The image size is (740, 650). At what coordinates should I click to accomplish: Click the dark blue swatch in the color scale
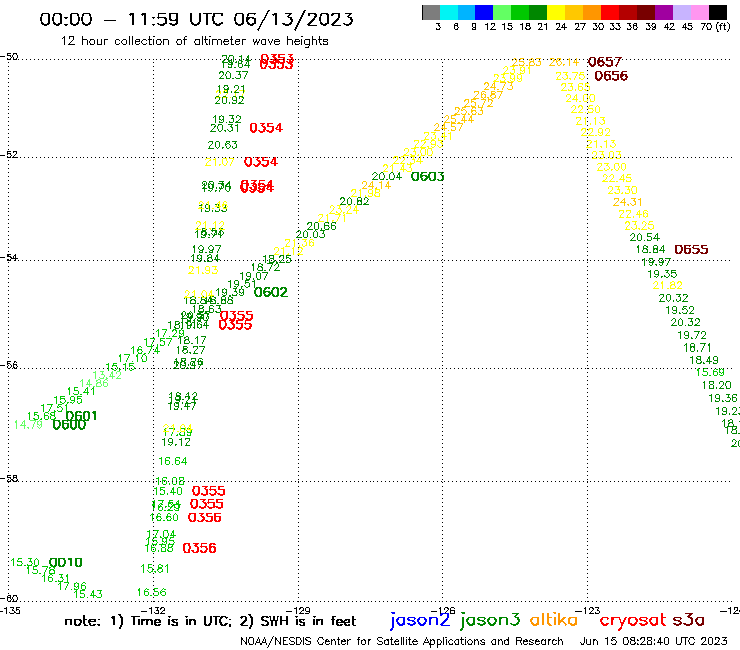(484, 12)
